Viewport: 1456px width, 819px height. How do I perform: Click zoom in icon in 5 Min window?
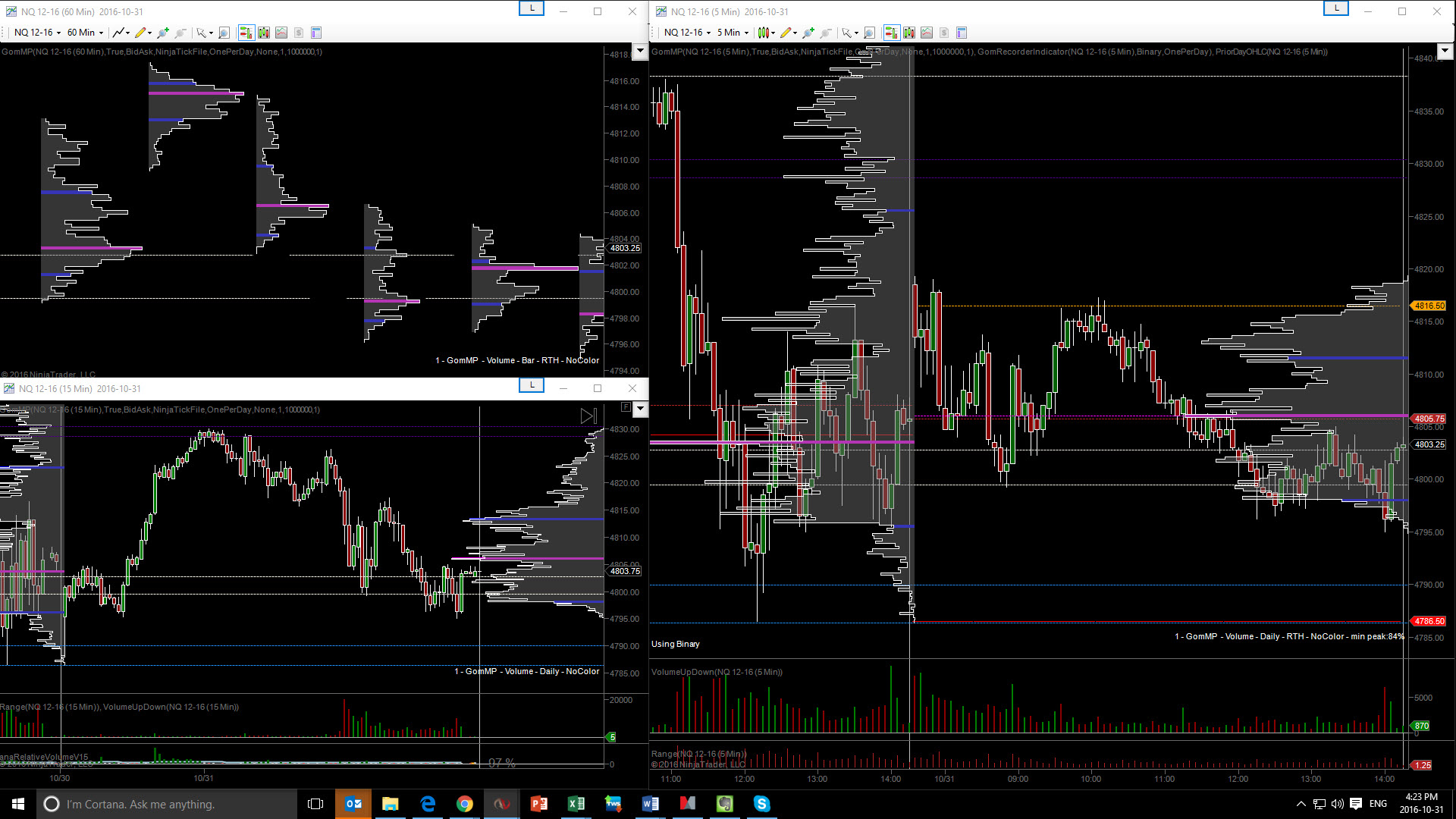pos(808,33)
